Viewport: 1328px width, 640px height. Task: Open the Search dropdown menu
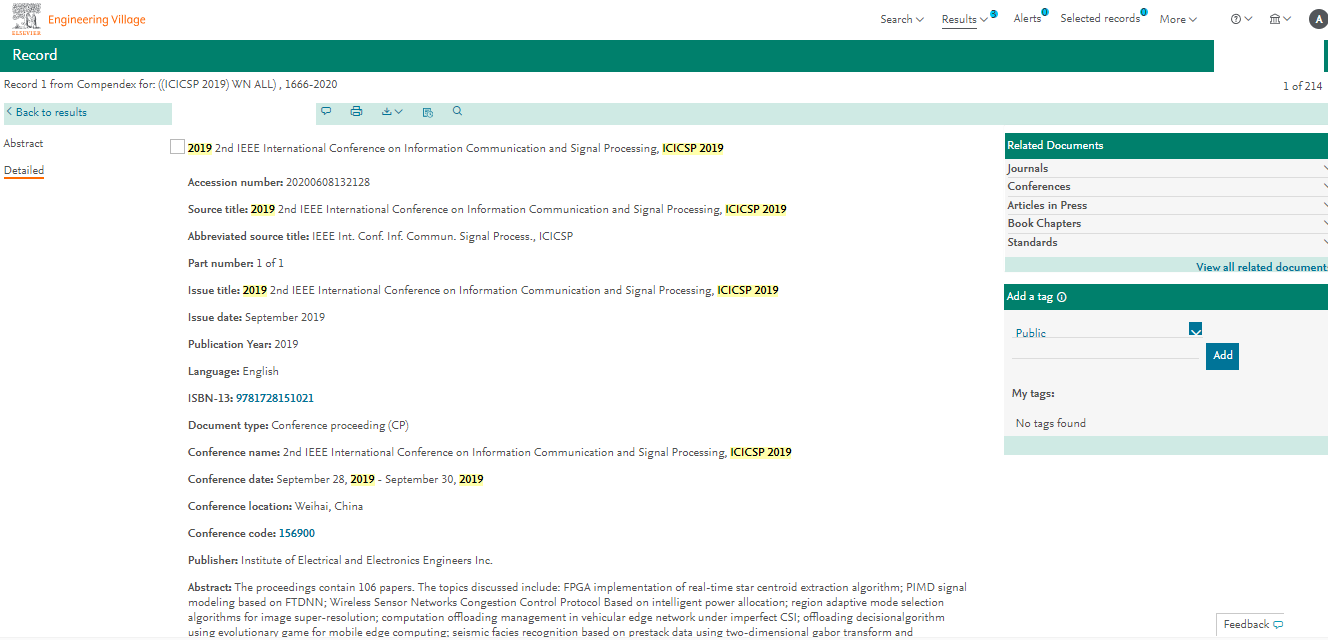pos(901,19)
